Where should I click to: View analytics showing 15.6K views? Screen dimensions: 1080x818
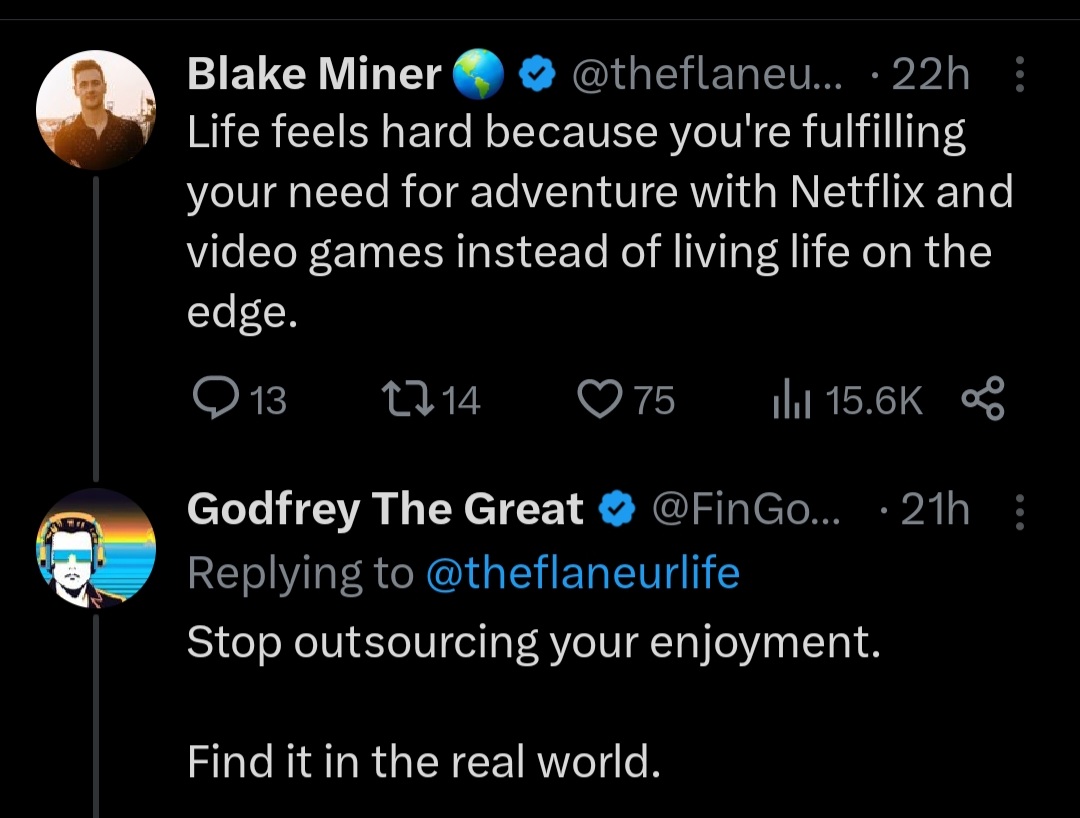click(x=788, y=400)
